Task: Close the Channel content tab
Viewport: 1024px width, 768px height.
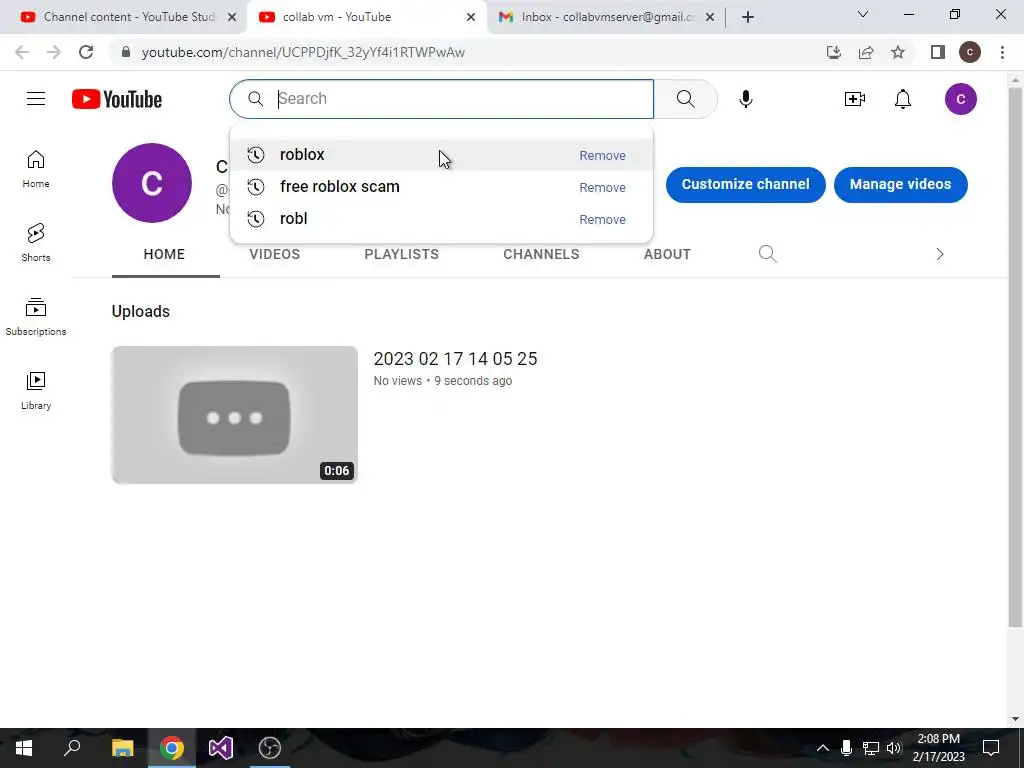Action: 232,17
